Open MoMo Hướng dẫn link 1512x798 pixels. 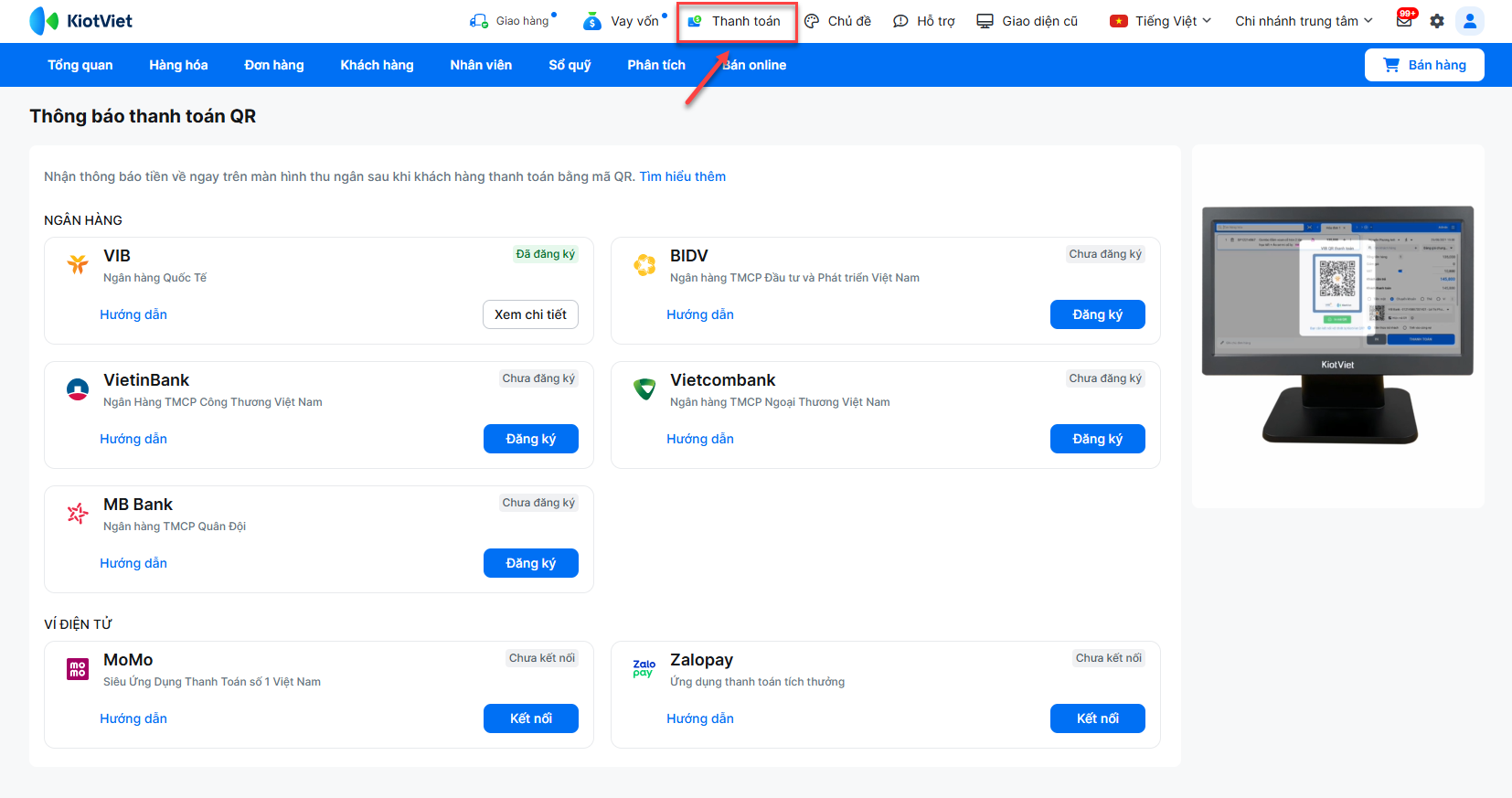[x=133, y=718]
